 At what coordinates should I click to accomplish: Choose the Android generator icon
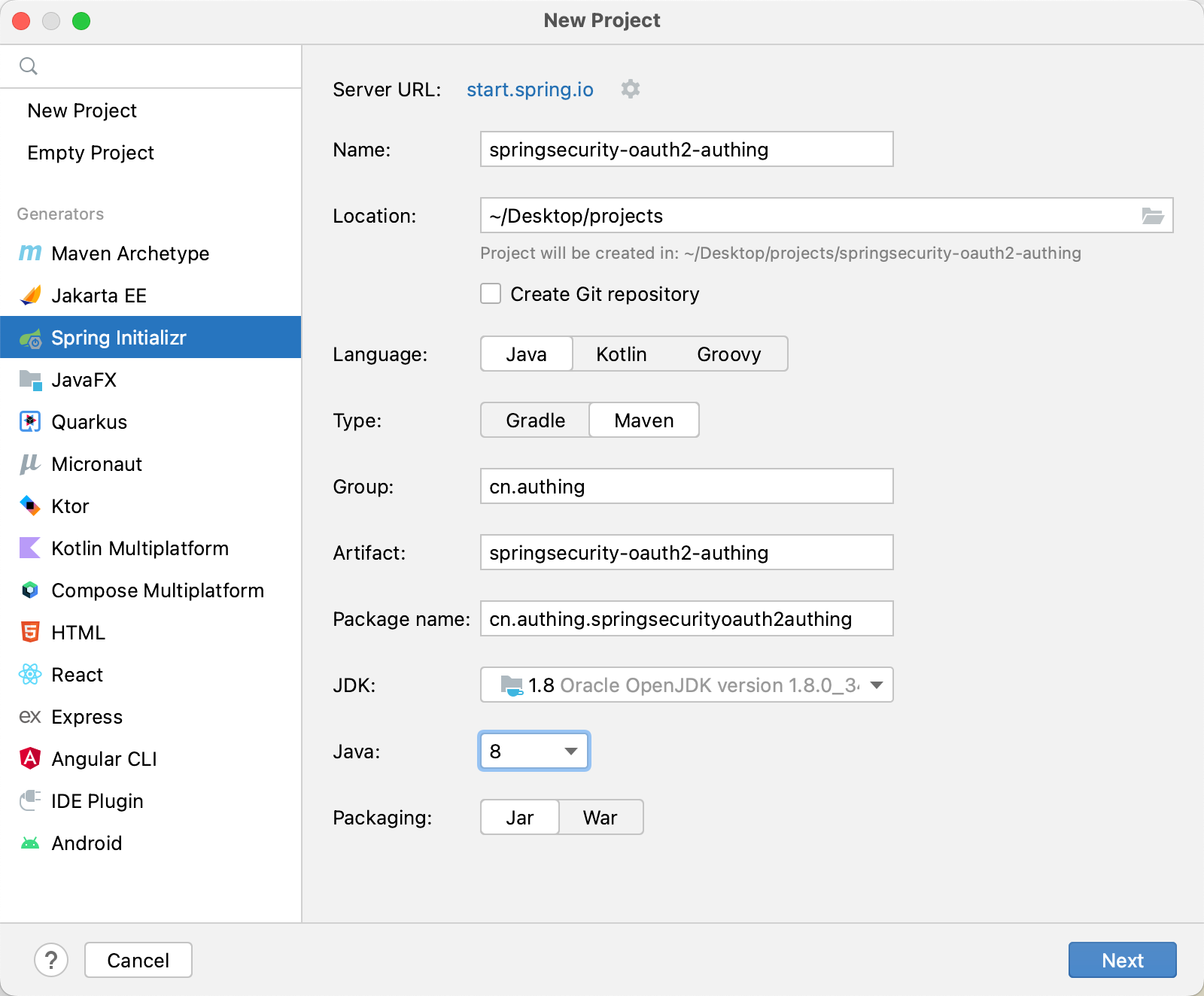[x=29, y=843]
